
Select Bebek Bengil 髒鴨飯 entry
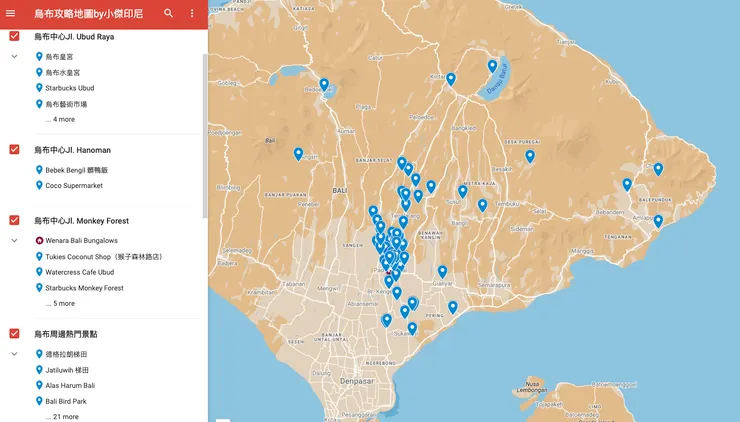[76, 170]
